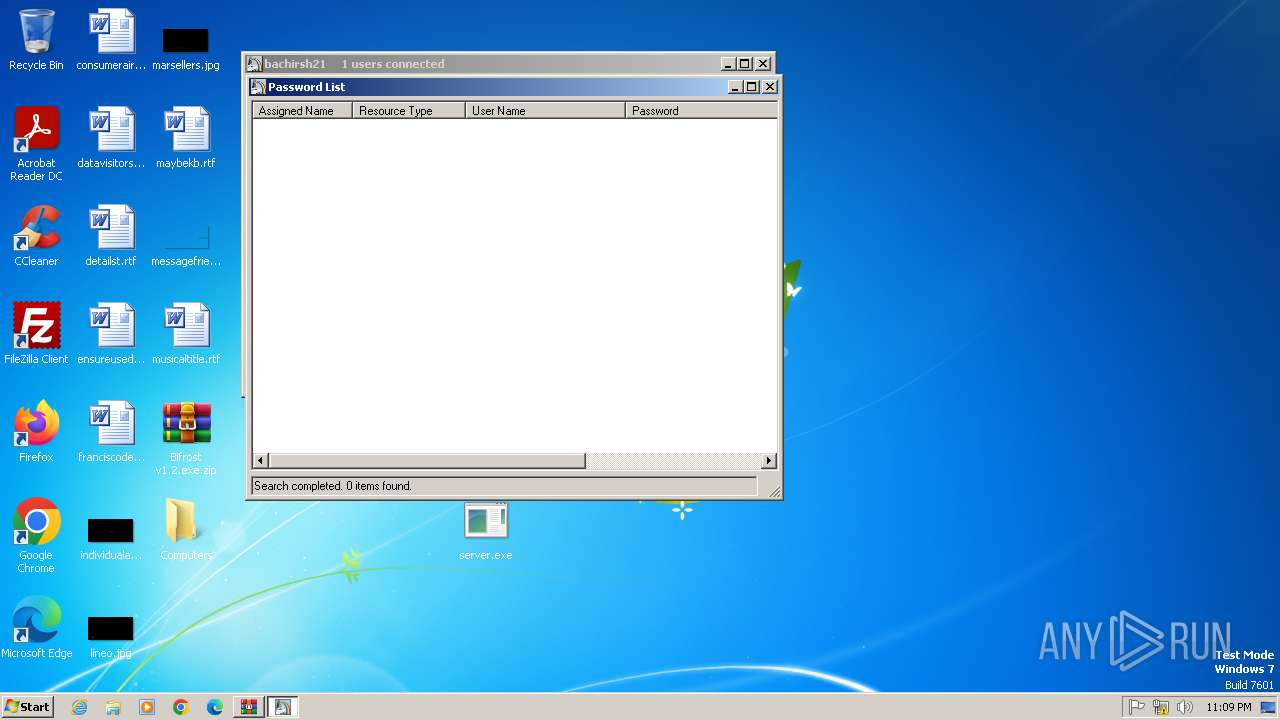Click horizontal scrollbar left arrow
Viewport: 1280px width, 720px height.
point(260,461)
